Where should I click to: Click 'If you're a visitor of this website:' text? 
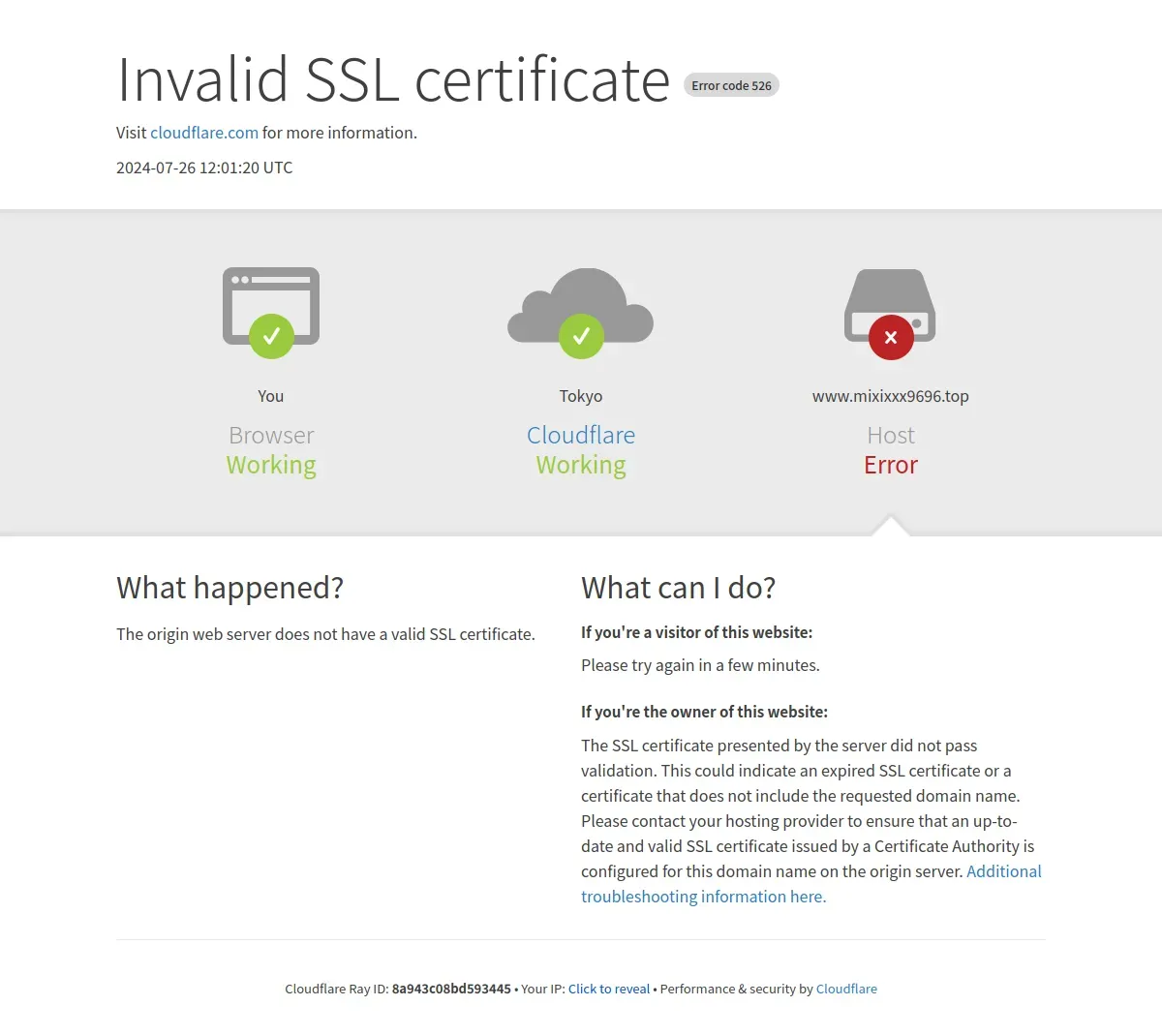[696, 632]
